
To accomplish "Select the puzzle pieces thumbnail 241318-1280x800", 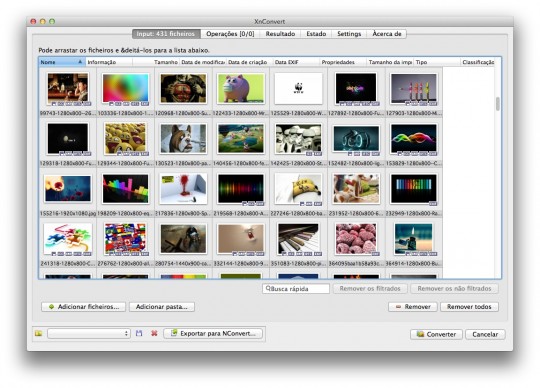I will pos(68,239).
